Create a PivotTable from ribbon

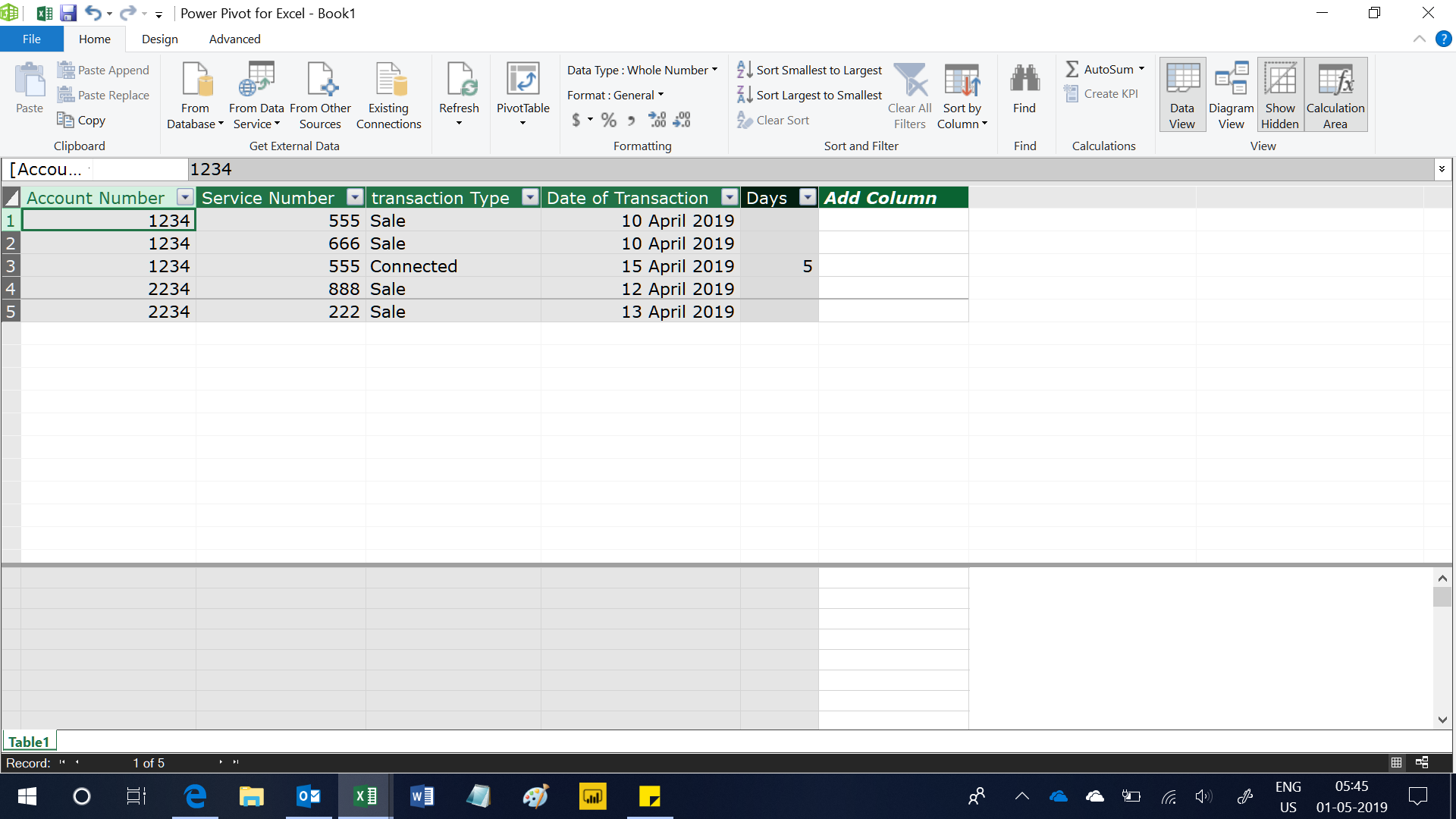coord(523,96)
